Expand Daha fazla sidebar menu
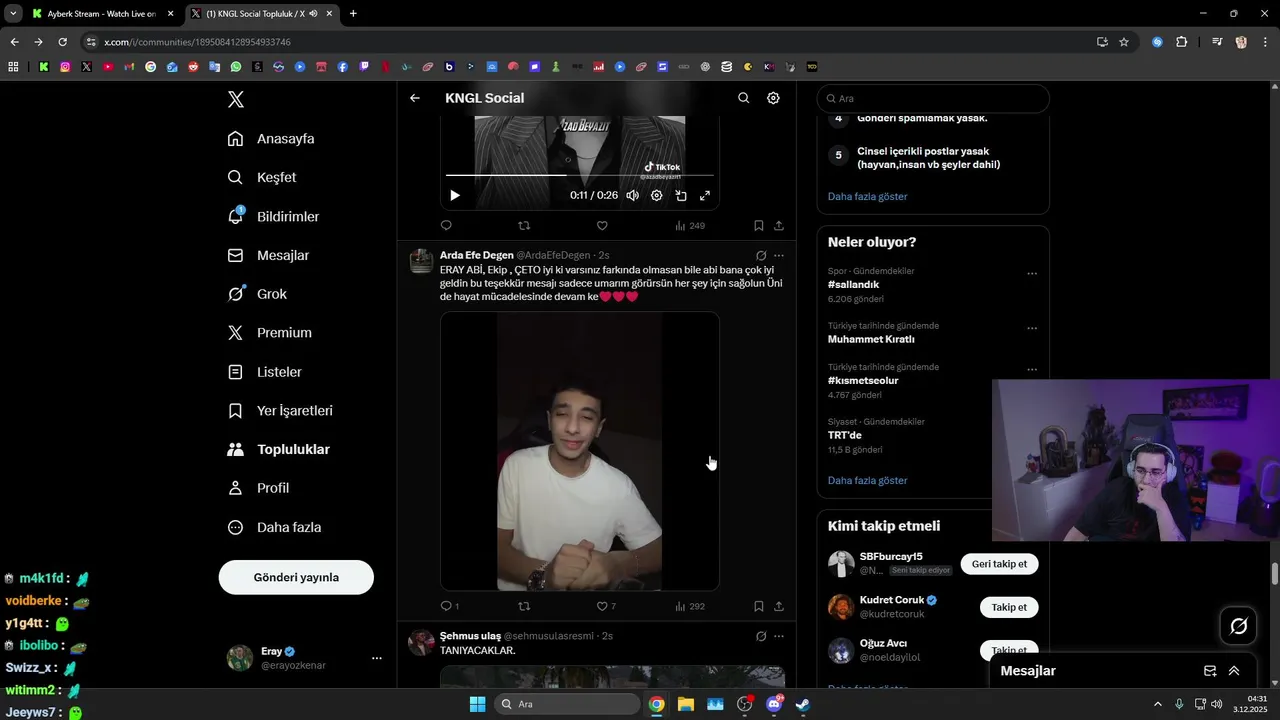This screenshot has height=720, width=1280. (274, 527)
